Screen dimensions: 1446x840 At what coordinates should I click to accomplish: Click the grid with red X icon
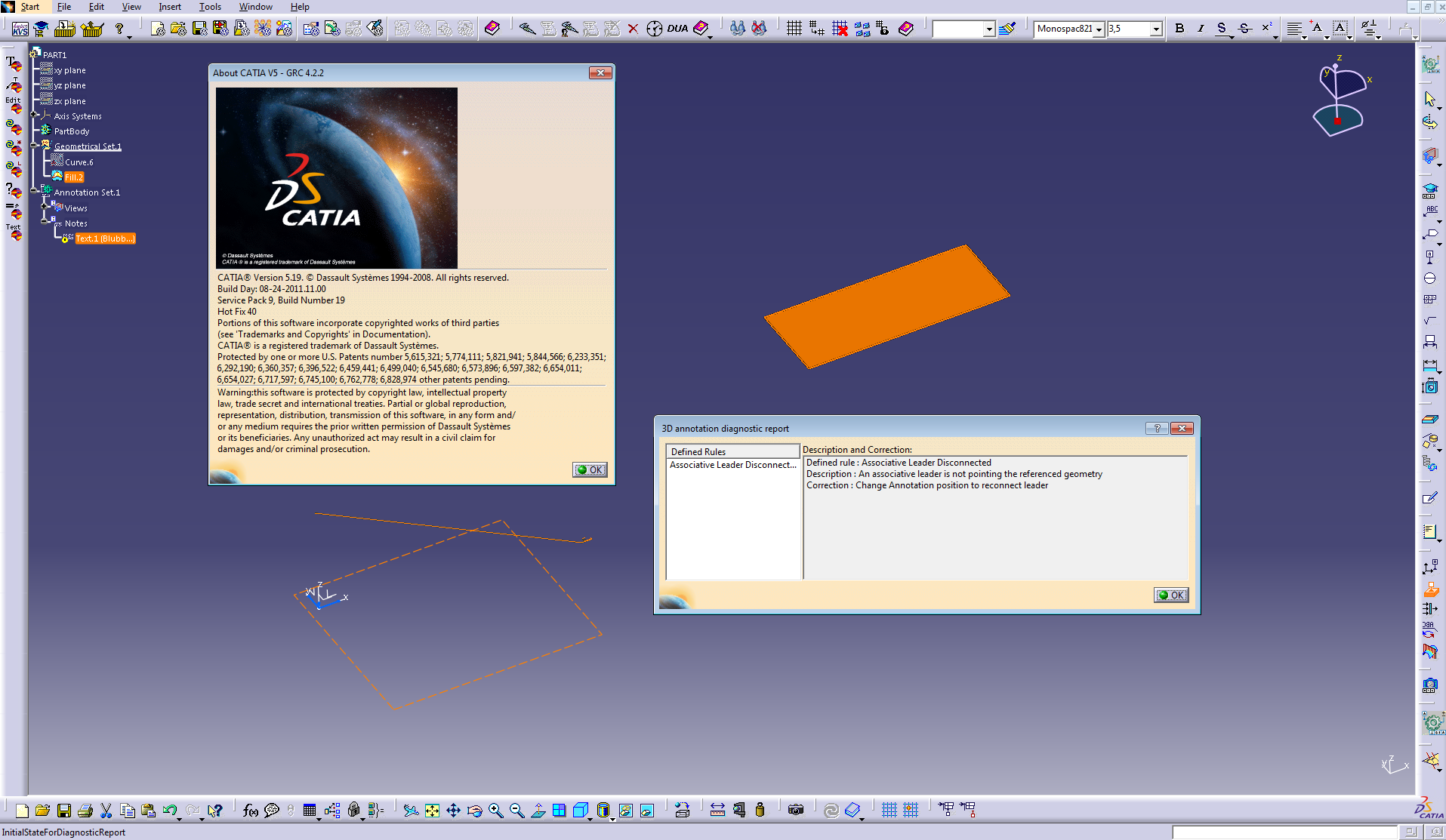pos(840,29)
